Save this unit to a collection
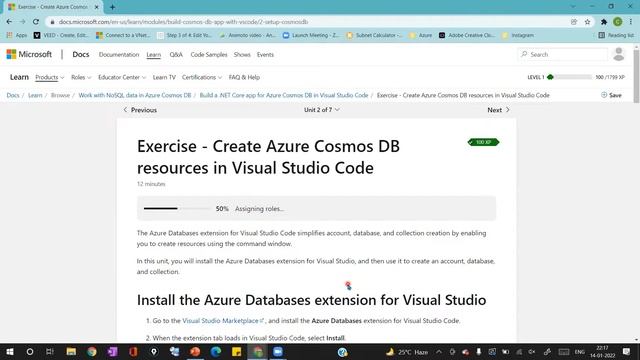Viewport: 640px width, 360px height. (611, 95)
